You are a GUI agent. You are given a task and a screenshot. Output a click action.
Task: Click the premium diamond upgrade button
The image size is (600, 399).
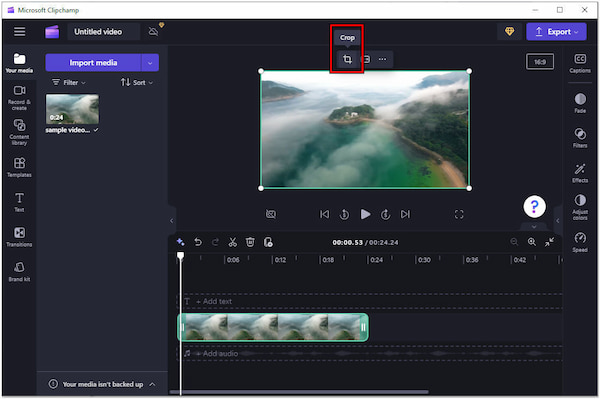509,31
